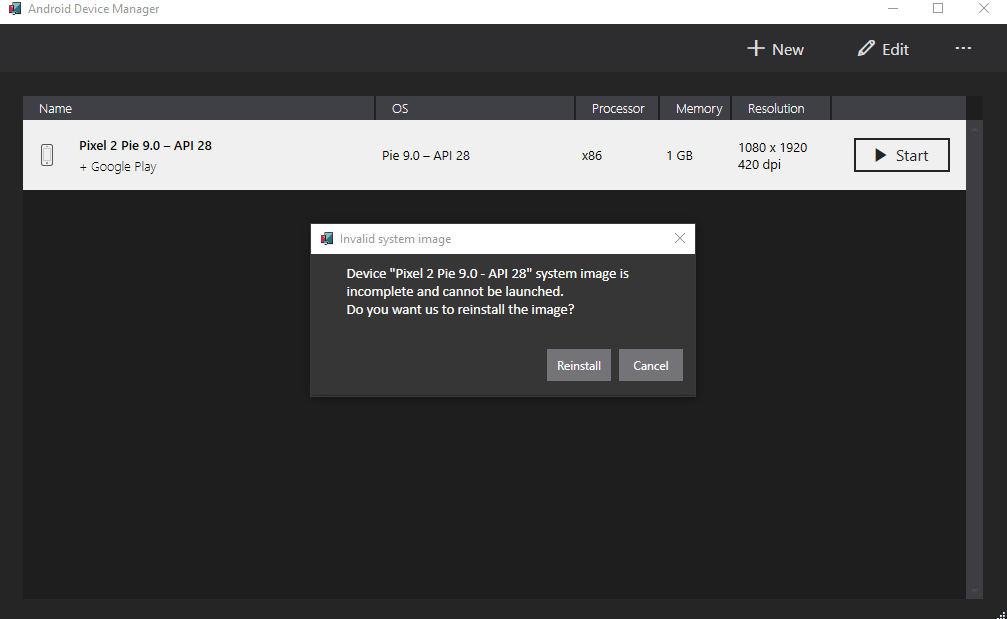
Task: Cancel the reinstall prompt
Action: [650, 365]
